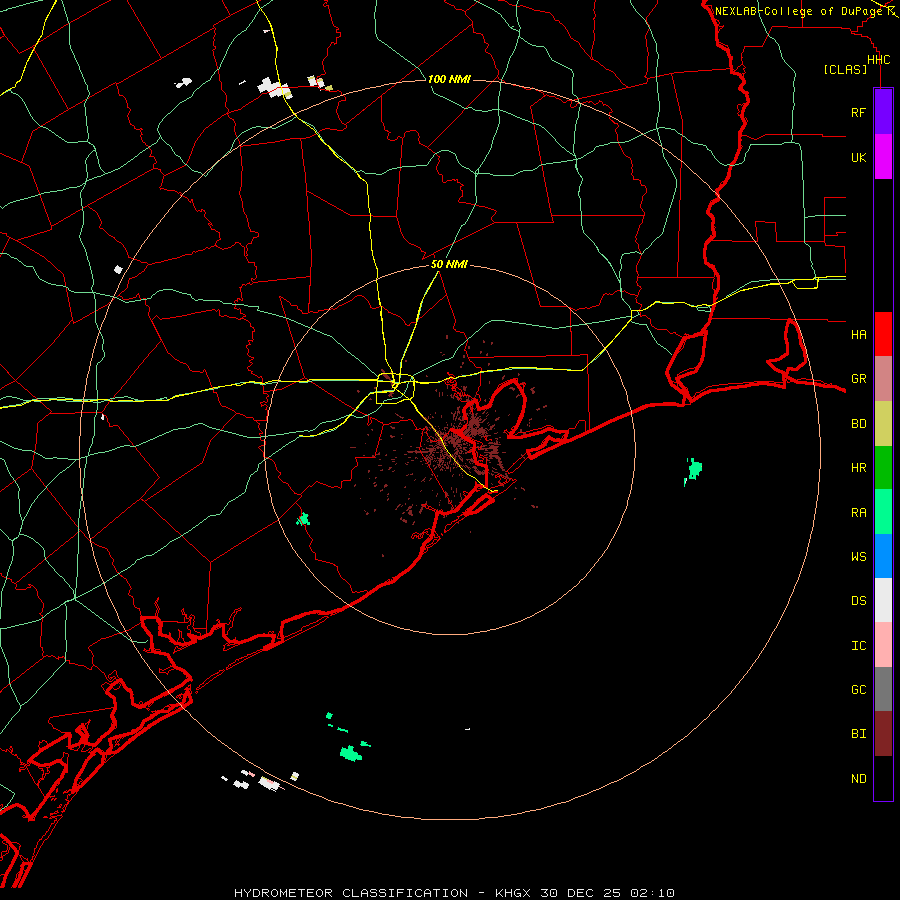Screen dimensions: 900x900
Task: Click the 30 DEC 25 date stamp
Action: 581,893
